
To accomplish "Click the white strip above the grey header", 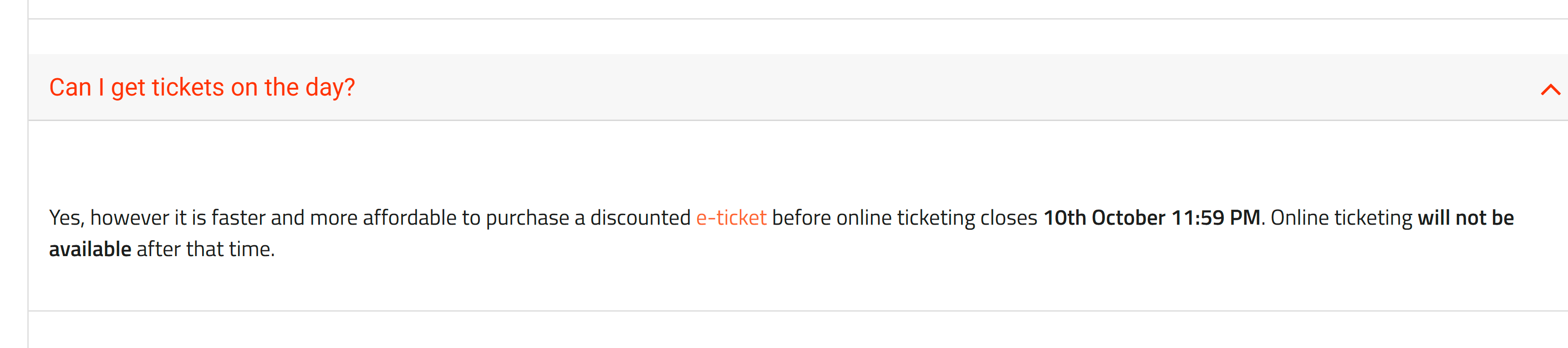I will click(791, 36).
